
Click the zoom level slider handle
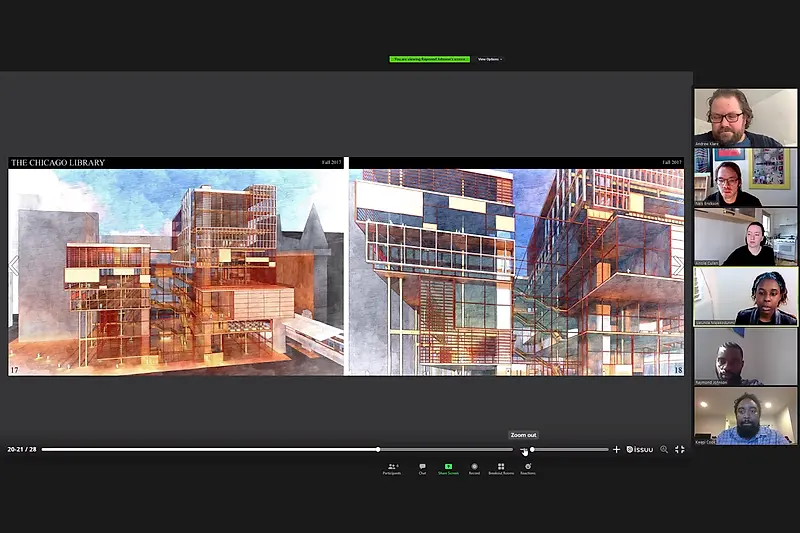coord(532,449)
